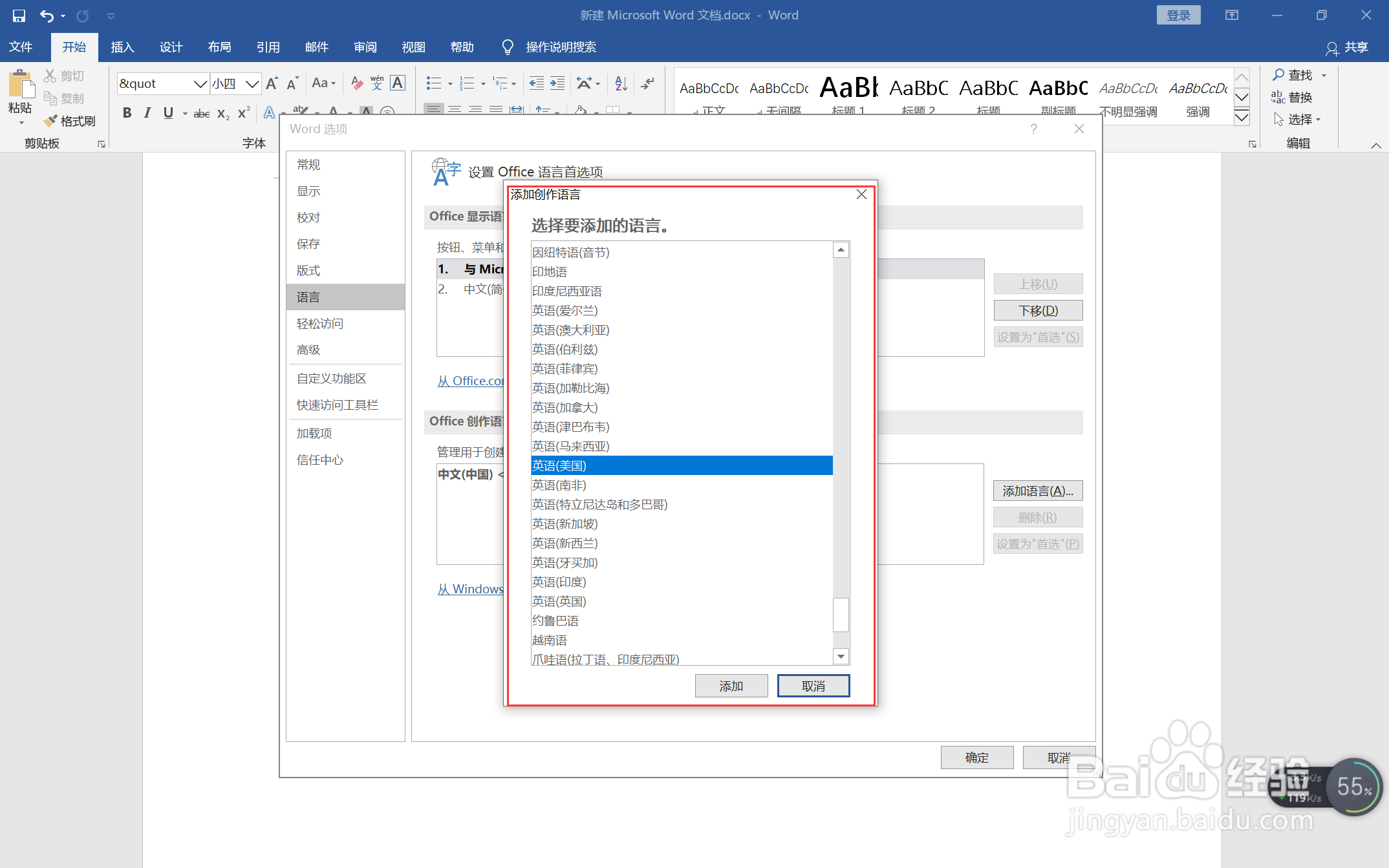Click the Find magnifier icon

(1278, 75)
